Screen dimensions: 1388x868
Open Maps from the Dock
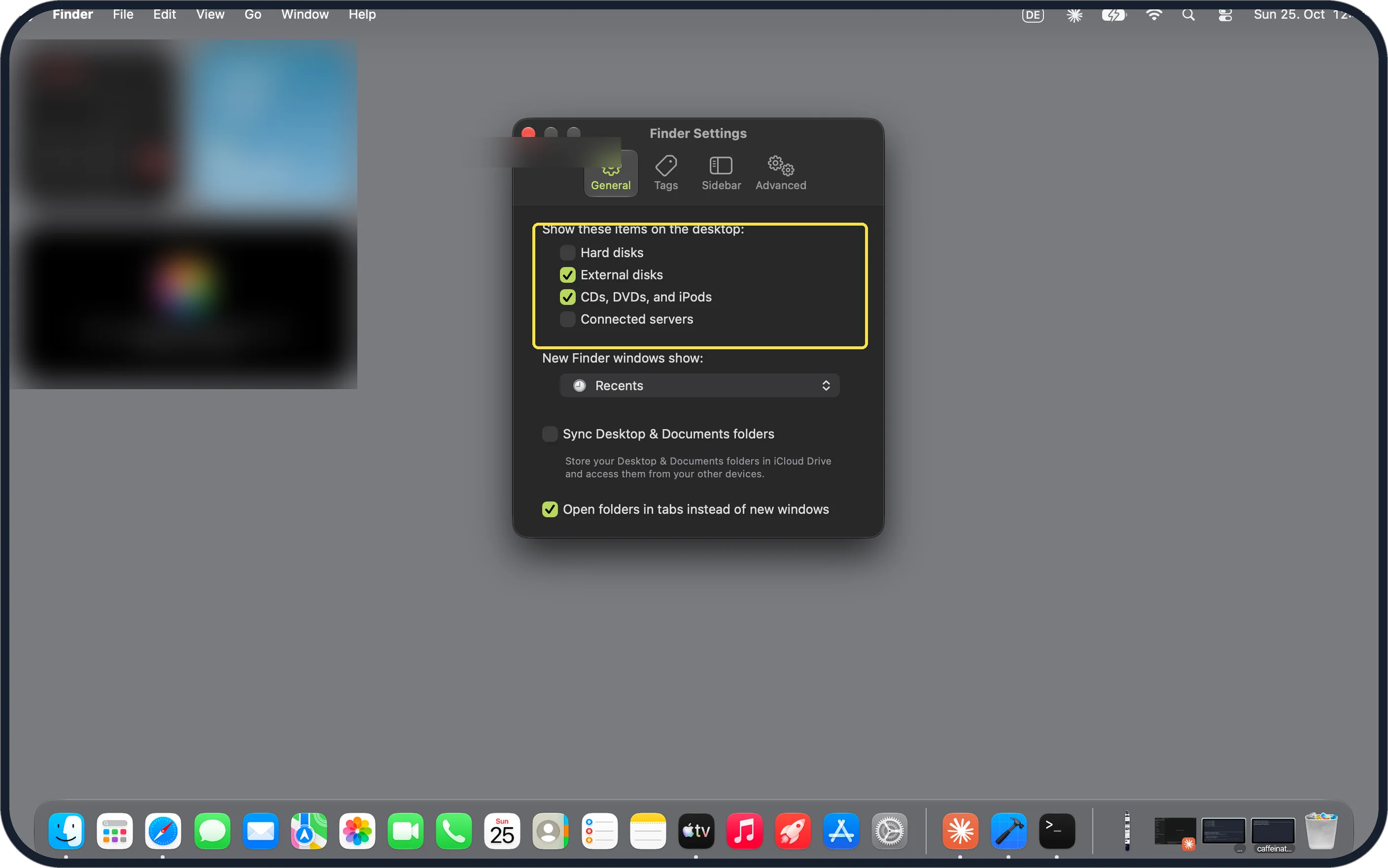[309, 831]
